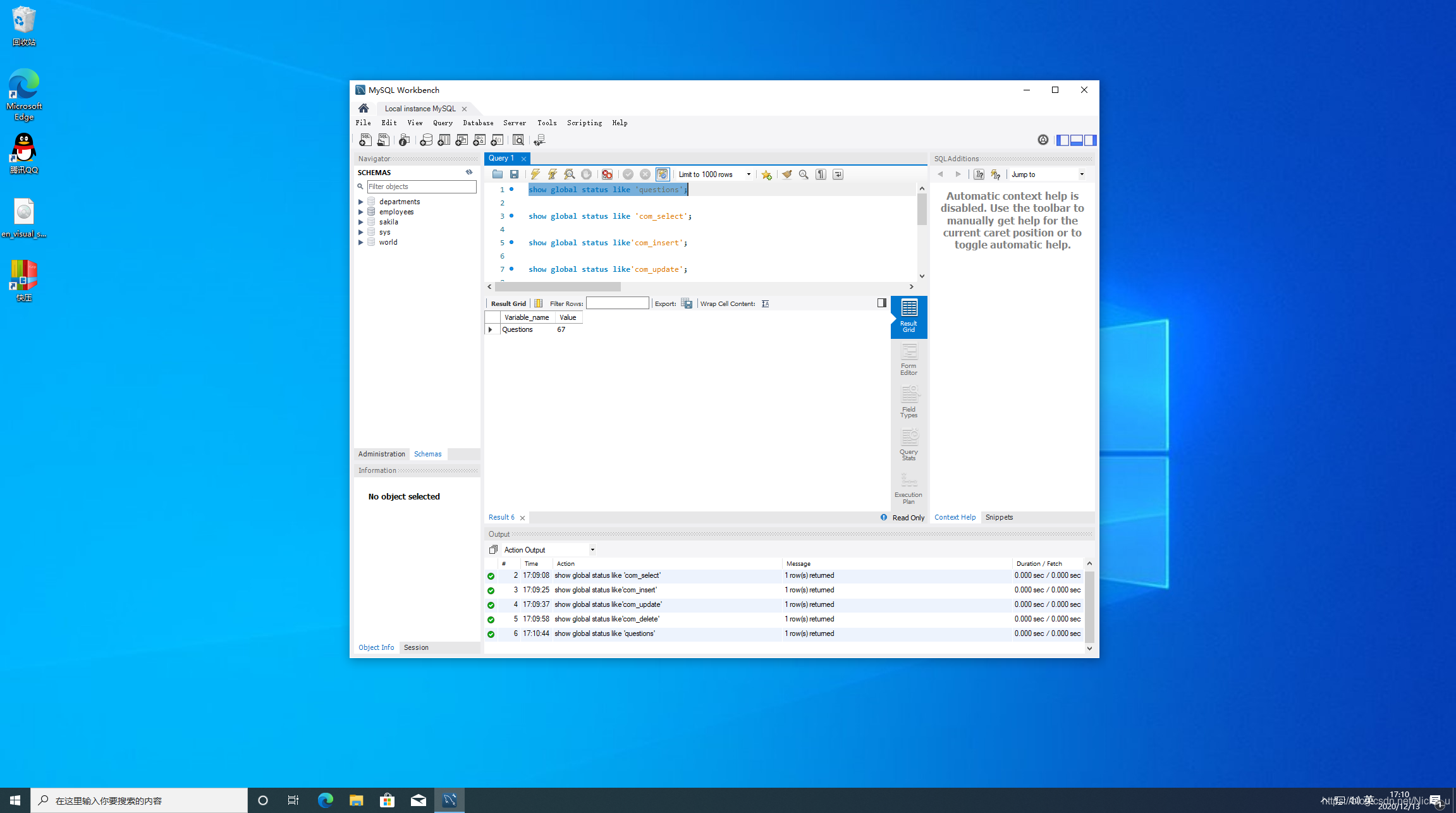Toggle SQL Additions side panel
1456x813 pixels.
click(x=1091, y=140)
